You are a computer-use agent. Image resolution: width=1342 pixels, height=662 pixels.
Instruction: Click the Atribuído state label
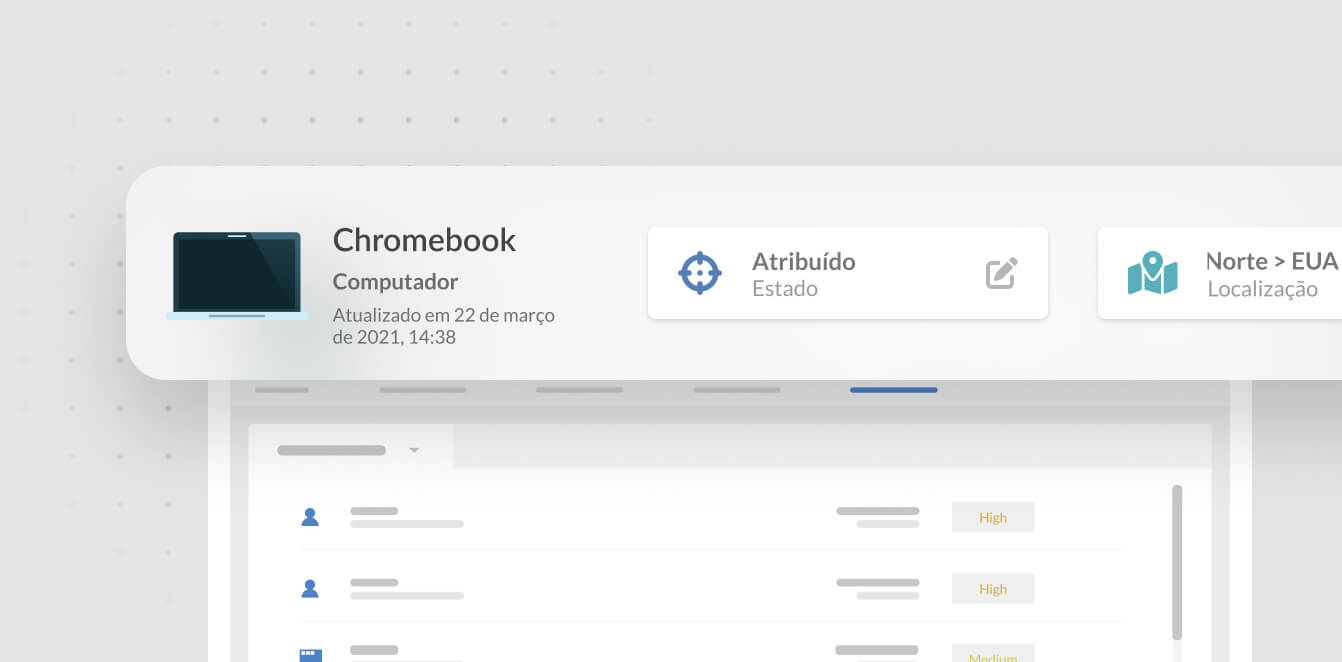coord(803,261)
